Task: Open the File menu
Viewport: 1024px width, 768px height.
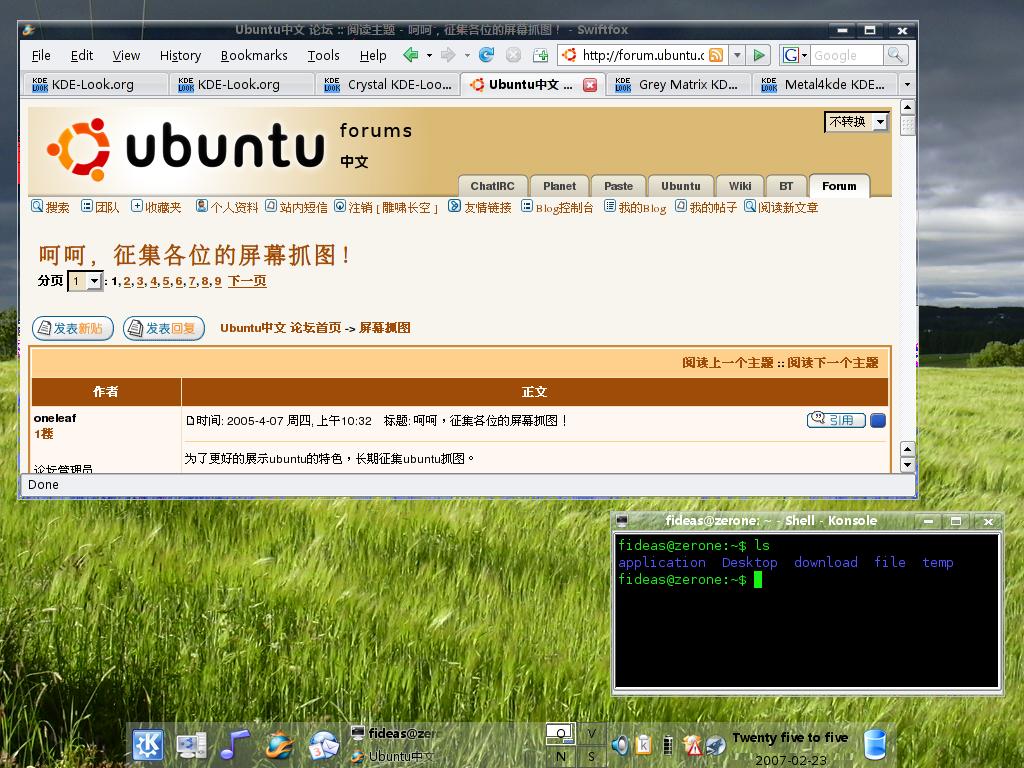Action: pyautogui.click(x=41, y=56)
